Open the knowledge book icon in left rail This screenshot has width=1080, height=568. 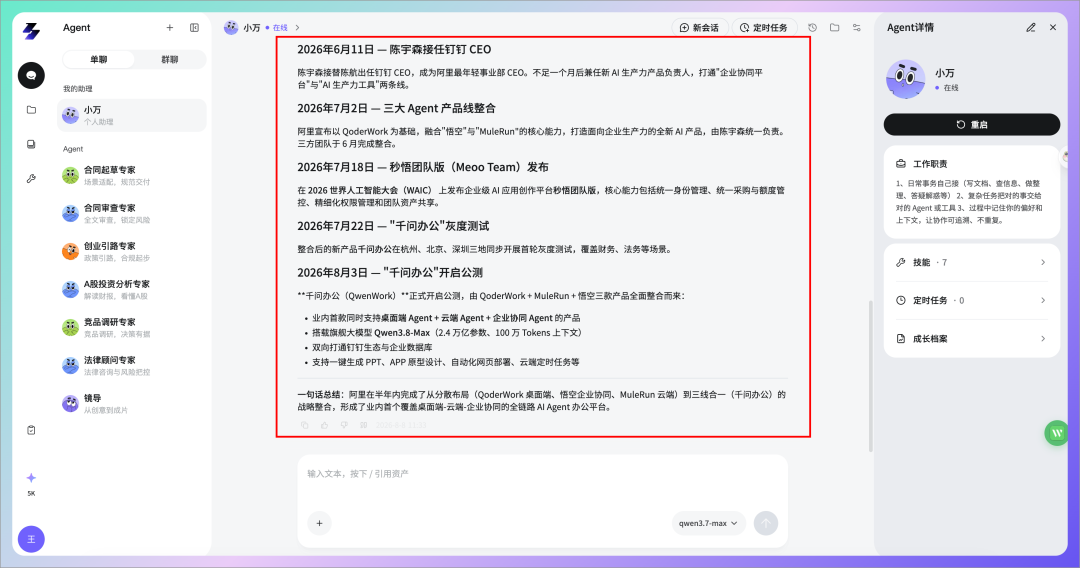tap(31, 145)
